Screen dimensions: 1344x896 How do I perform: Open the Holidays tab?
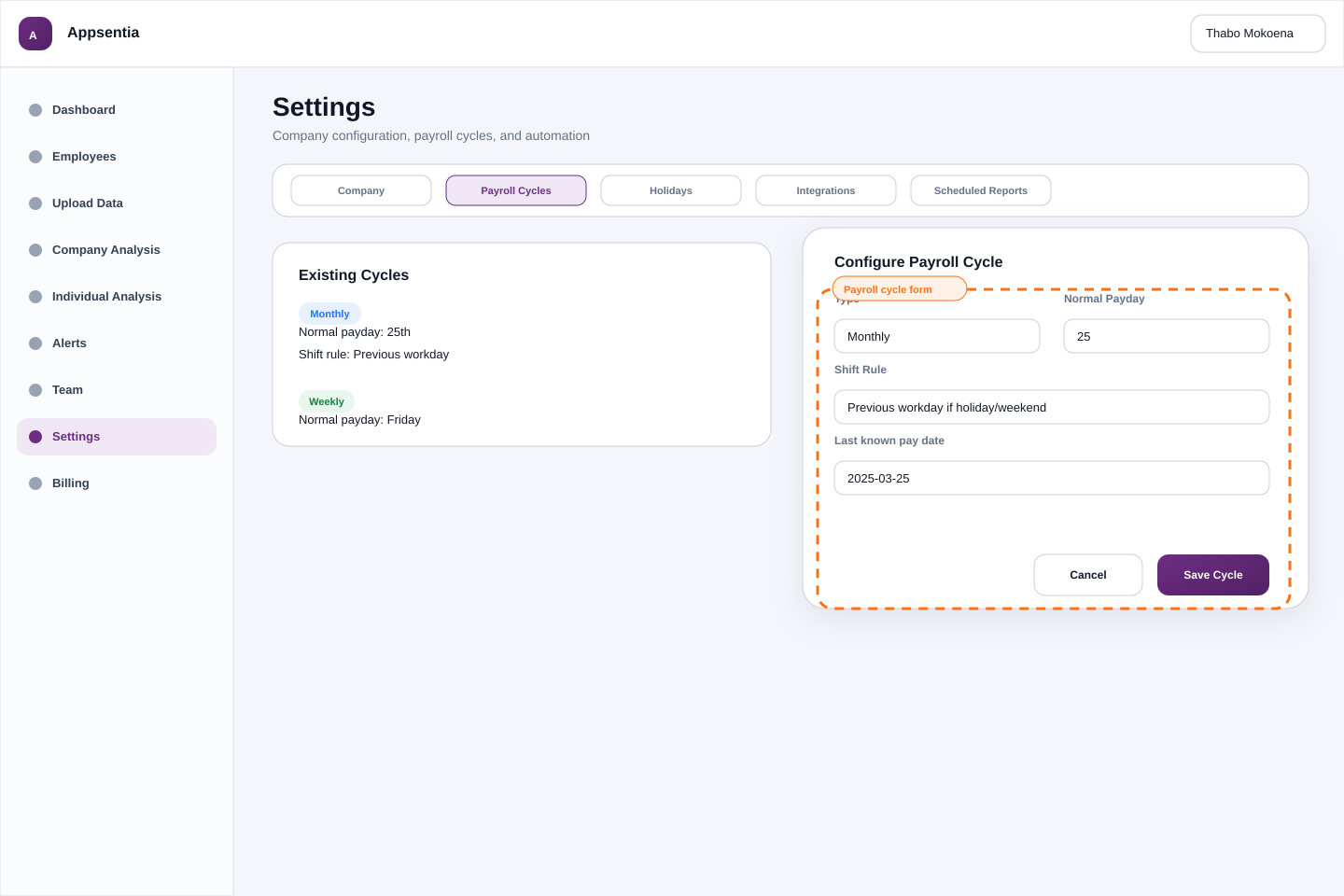(x=671, y=190)
